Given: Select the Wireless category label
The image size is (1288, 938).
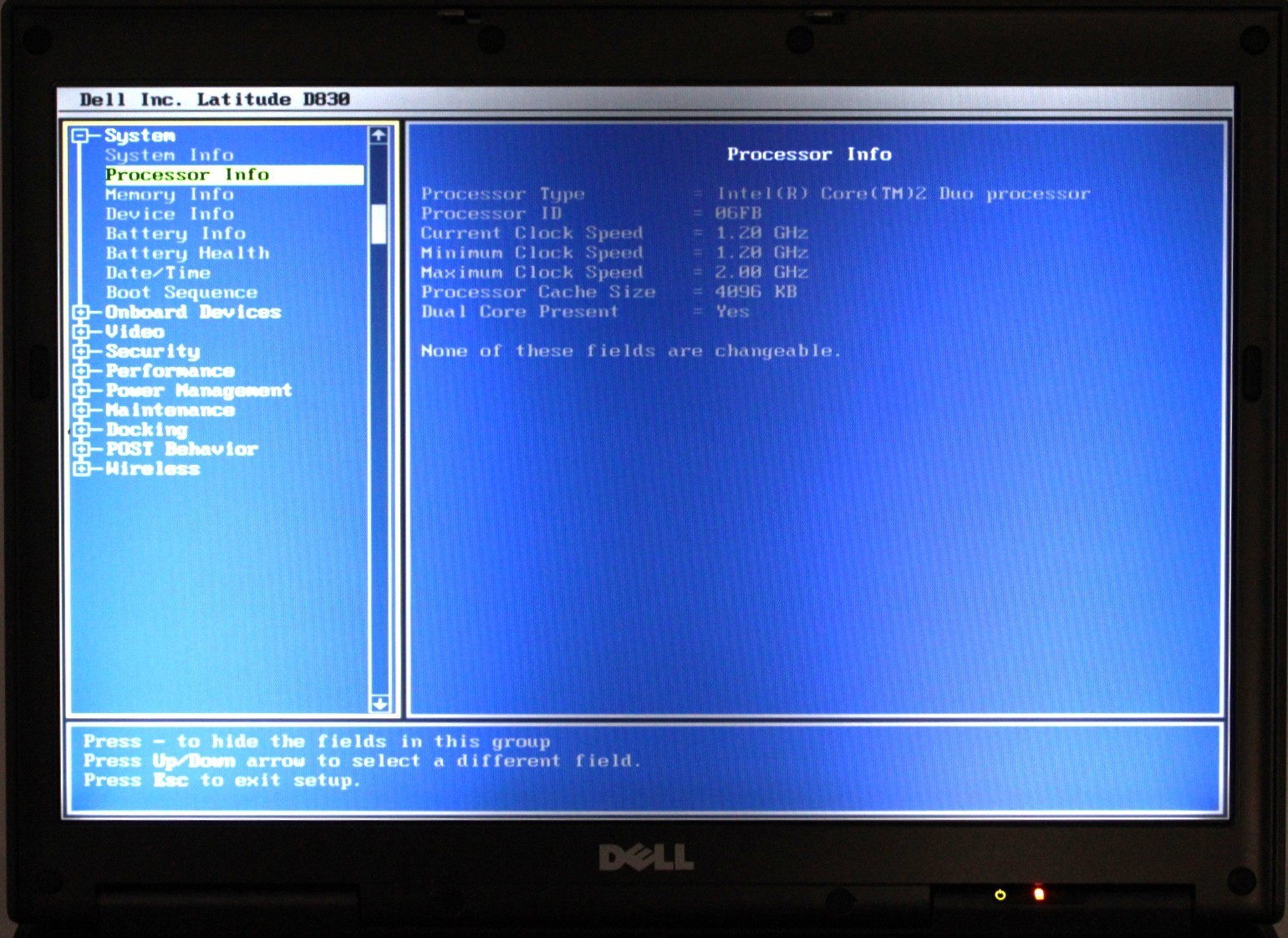Looking at the screenshot, I should (x=152, y=469).
